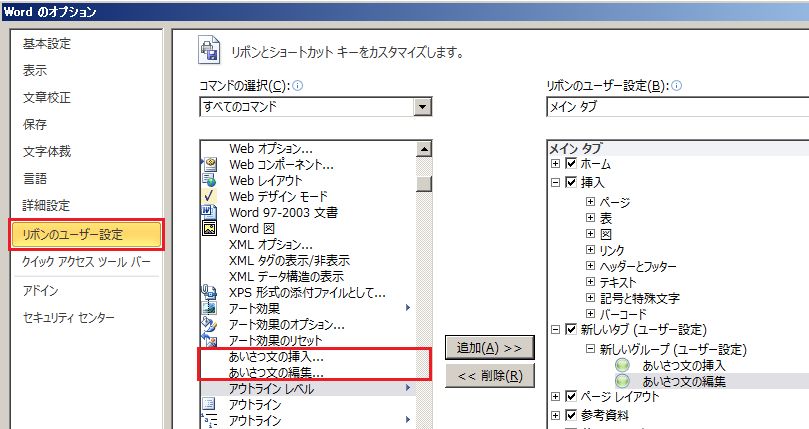Toggle the 新しいタブ (ユーザー設定) checkbox

pyautogui.click(x=571, y=329)
